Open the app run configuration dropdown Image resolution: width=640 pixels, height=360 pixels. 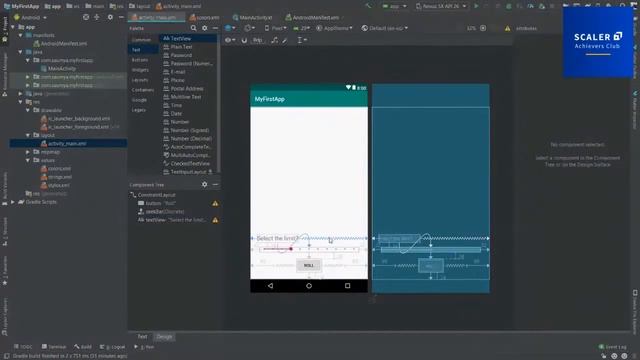coord(395,6)
